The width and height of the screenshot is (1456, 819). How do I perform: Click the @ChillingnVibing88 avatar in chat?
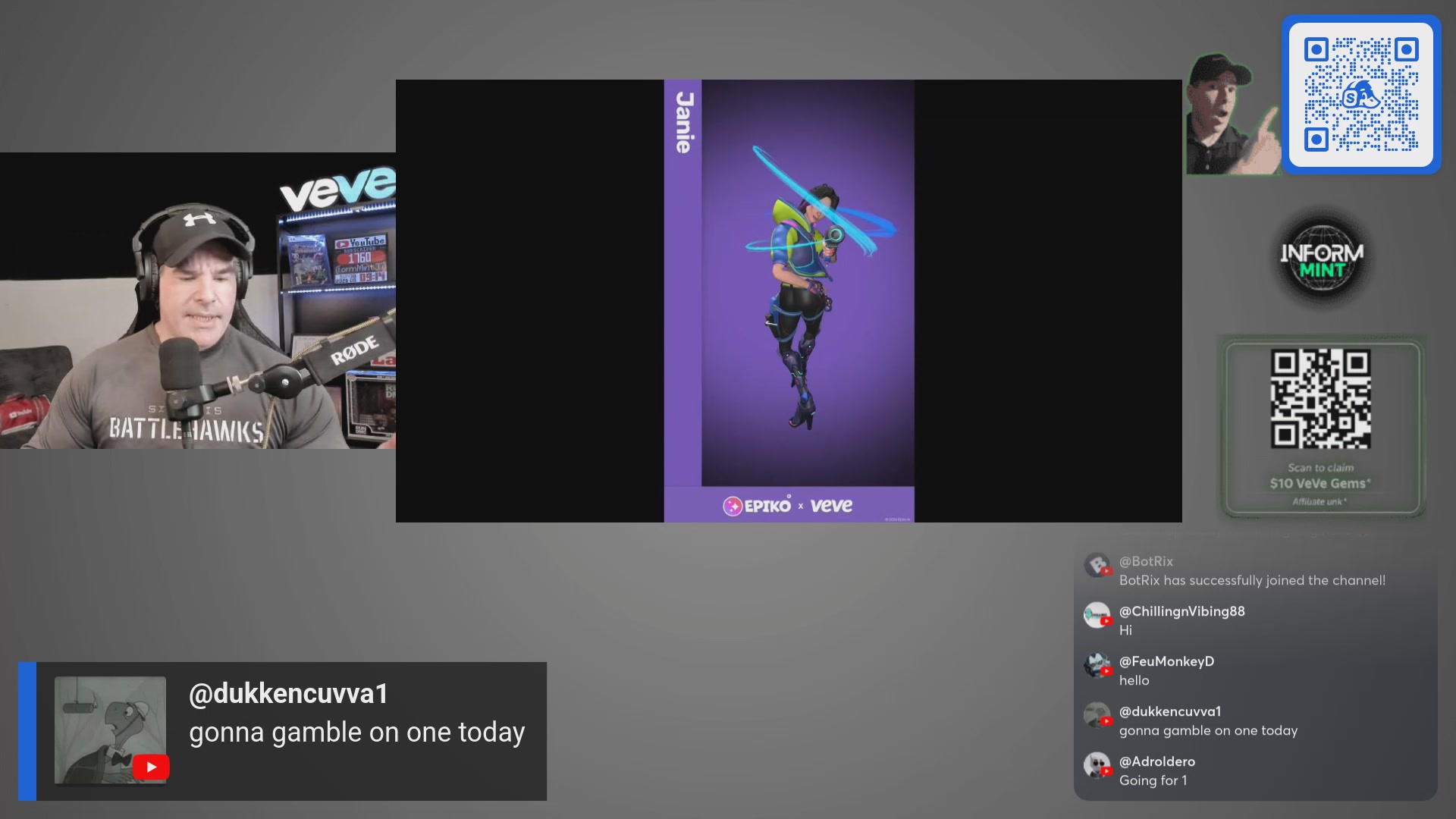point(1097,615)
